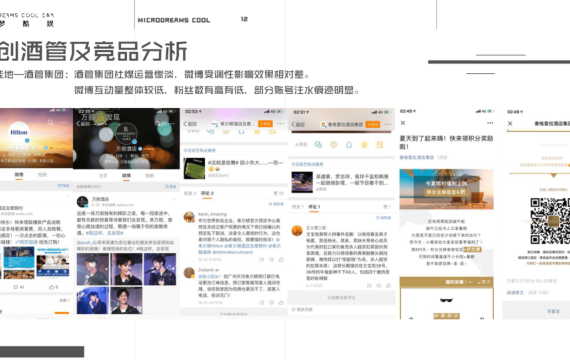Tap the yellow star Qzone share icon
The height and width of the screenshot is (360, 570).
tap(364, 145)
